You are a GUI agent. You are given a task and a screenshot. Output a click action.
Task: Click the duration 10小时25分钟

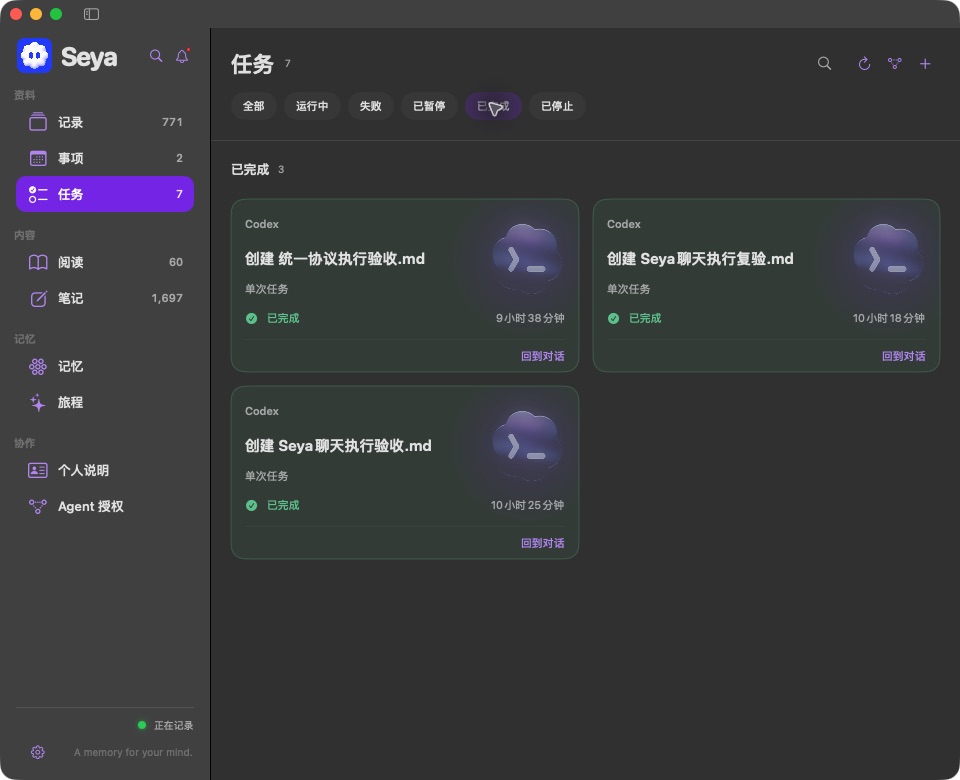tap(527, 505)
